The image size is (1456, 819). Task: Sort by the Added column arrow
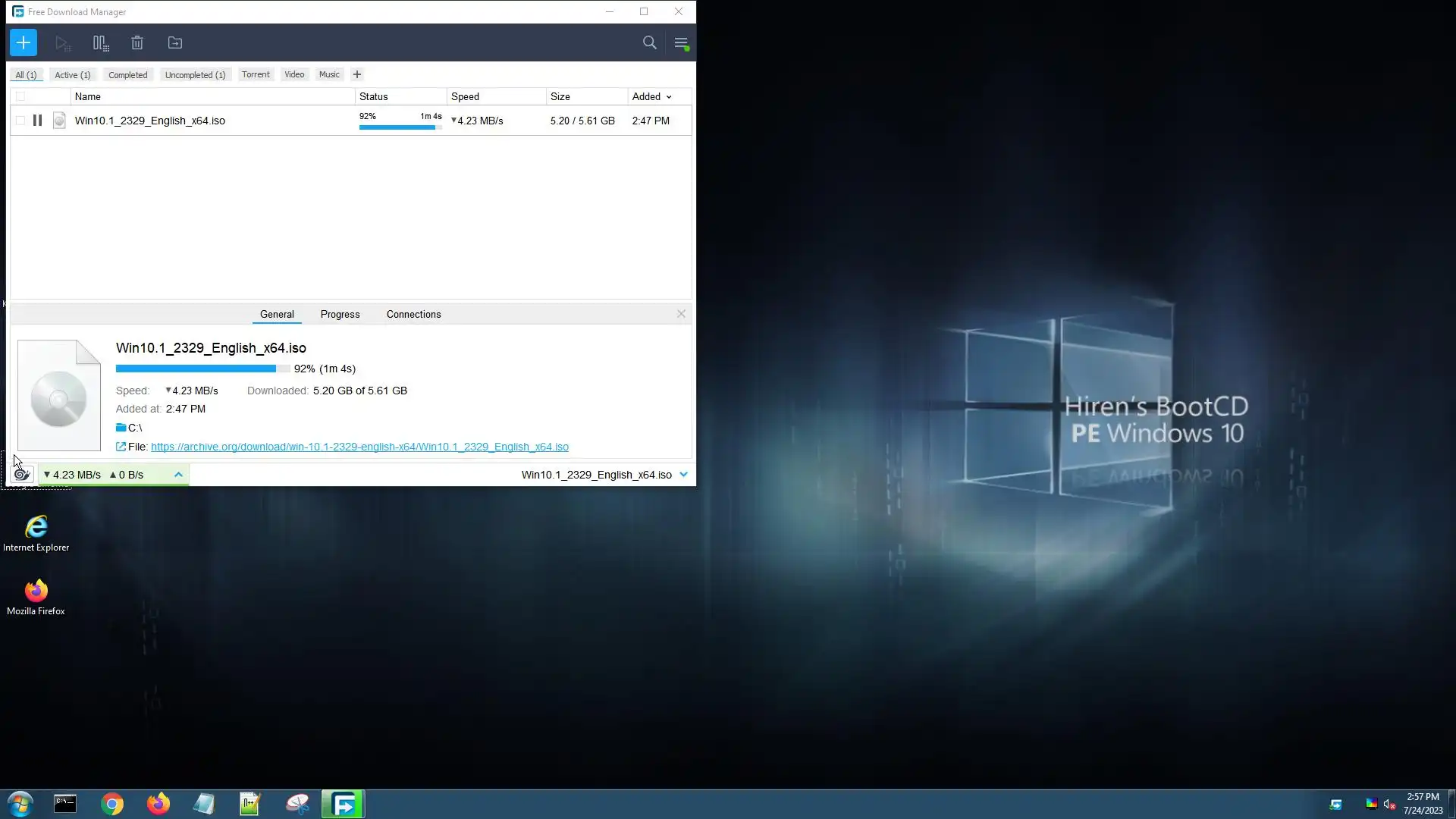point(669,97)
